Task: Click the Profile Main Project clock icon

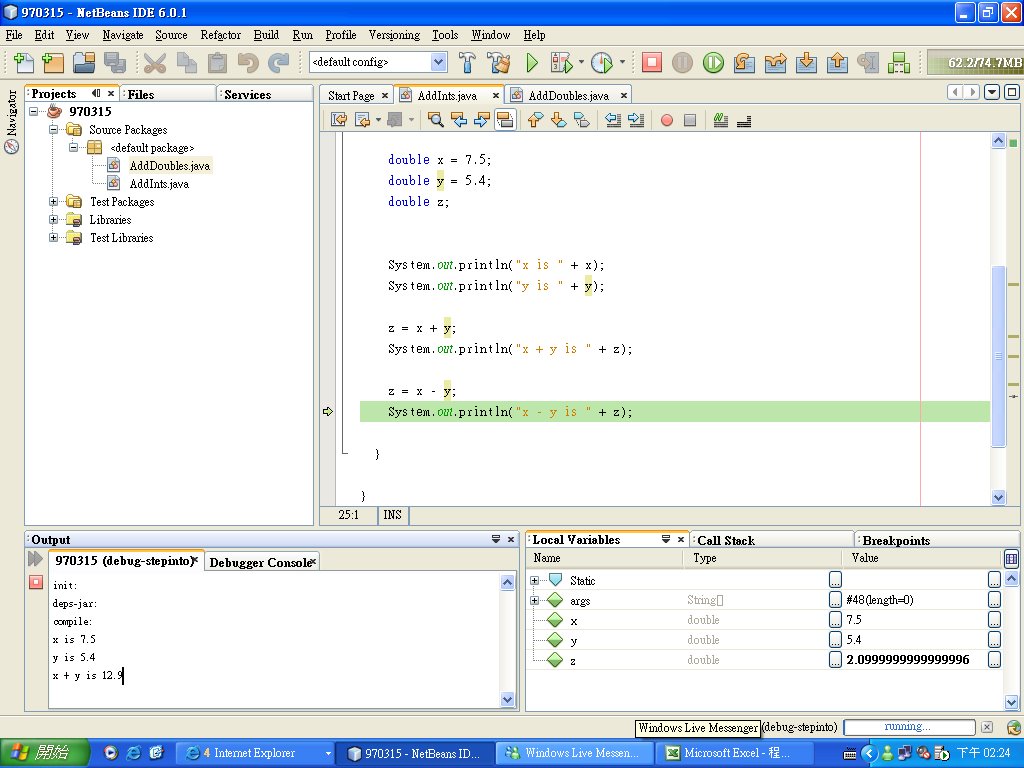Action: [601, 63]
